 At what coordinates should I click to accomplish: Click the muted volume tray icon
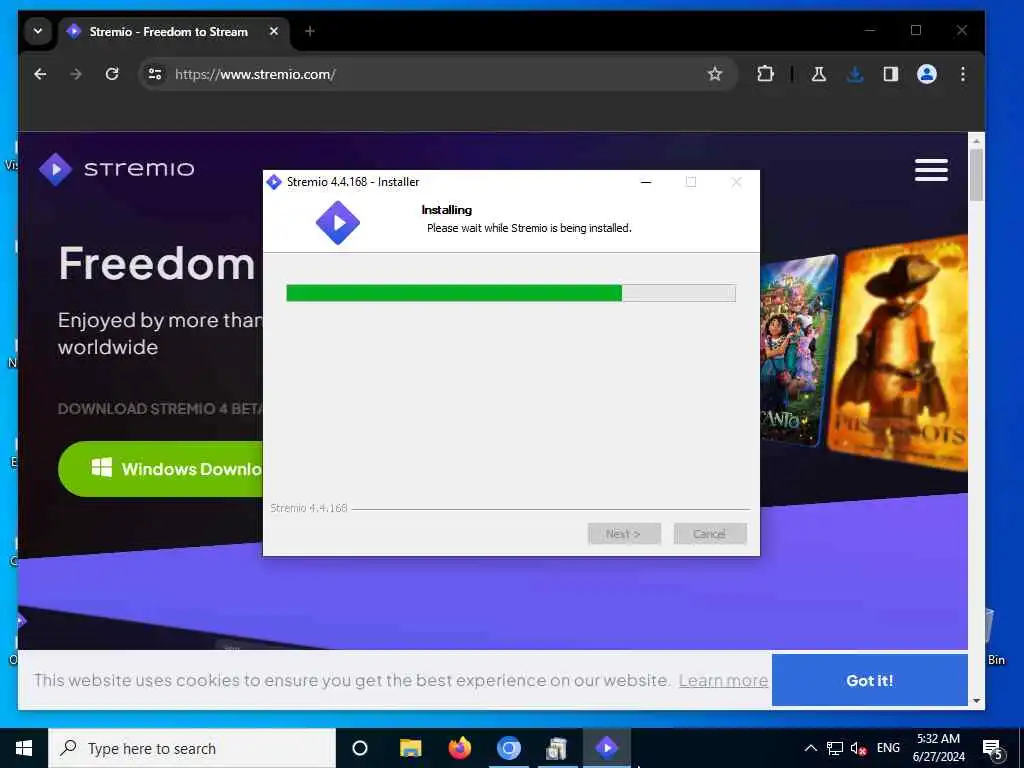[858, 748]
